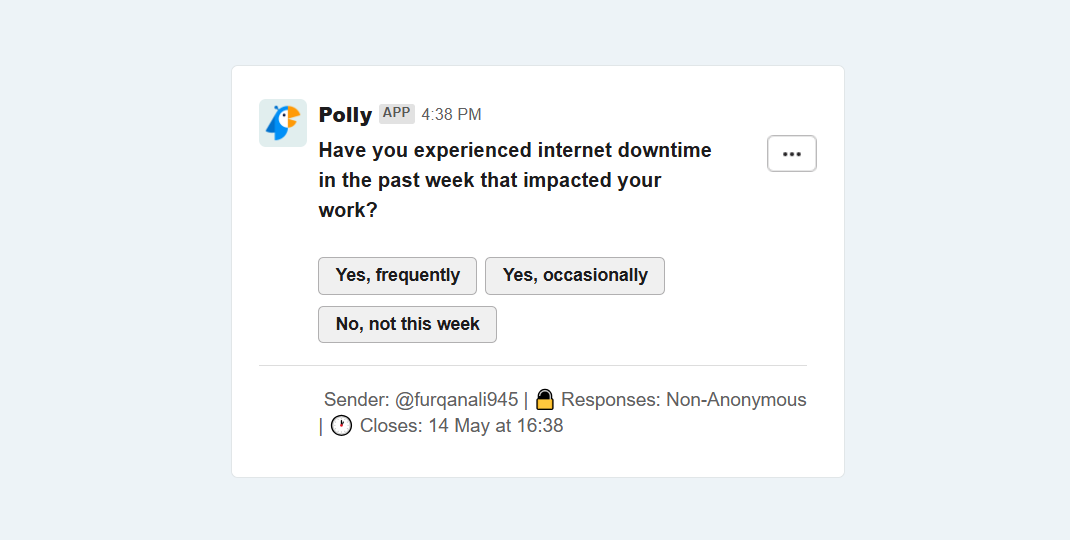
Task: Vote "Yes, frequently" in the poll
Action: click(x=397, y=276)
